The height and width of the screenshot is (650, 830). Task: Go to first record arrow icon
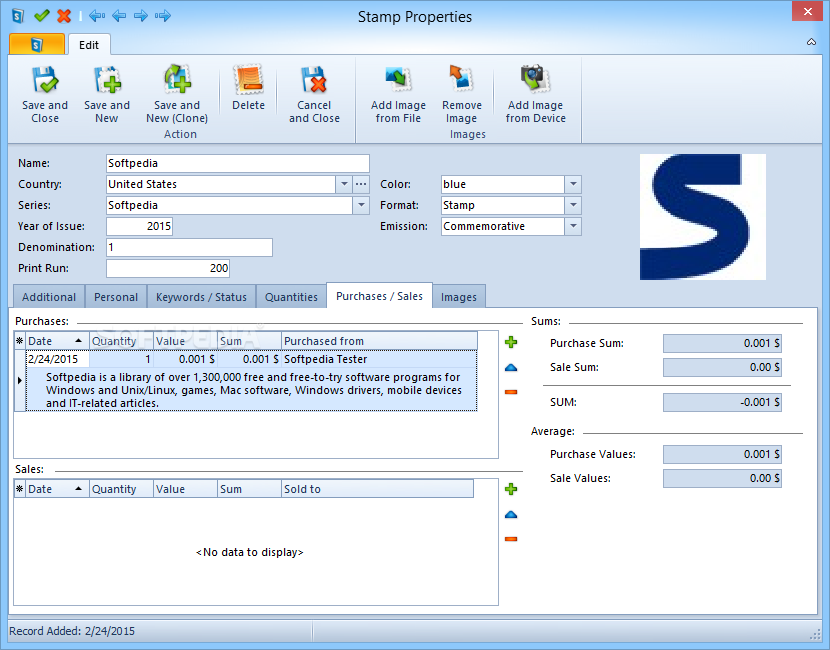[x=96, y=16]
